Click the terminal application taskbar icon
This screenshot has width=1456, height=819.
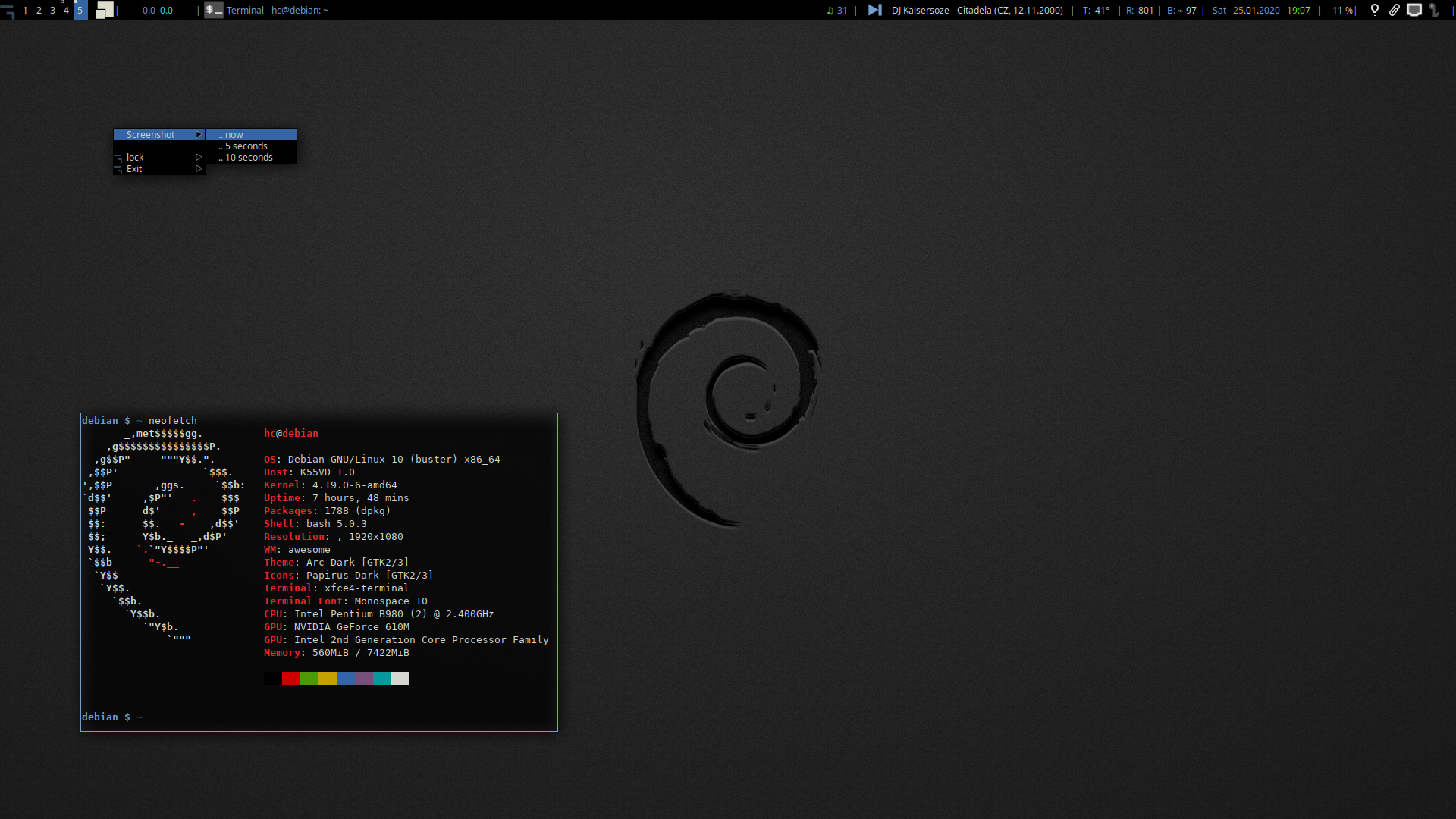point(213,10)
